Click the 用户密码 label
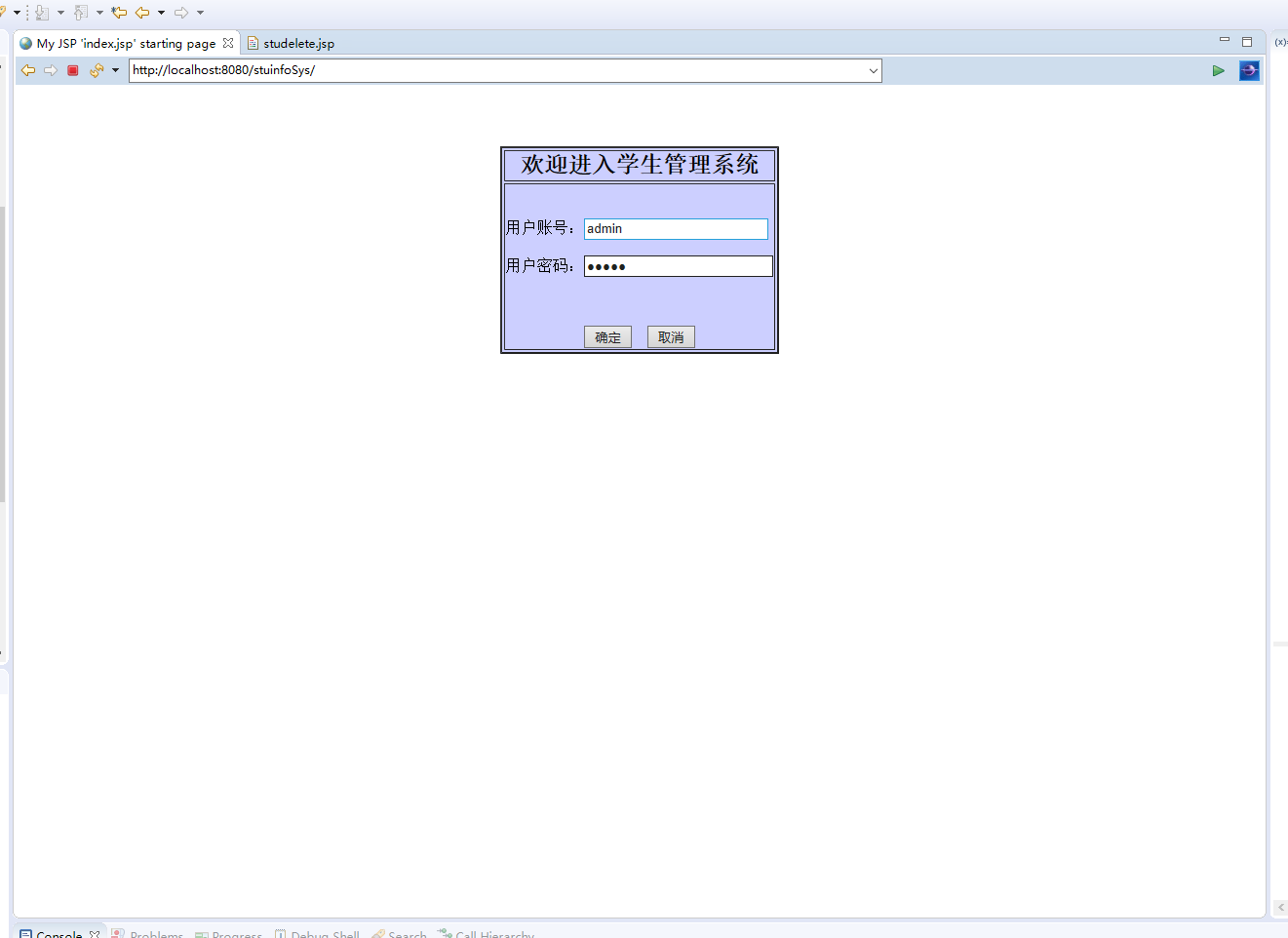This screenshot has width=1288, height=938. point(540,266)
